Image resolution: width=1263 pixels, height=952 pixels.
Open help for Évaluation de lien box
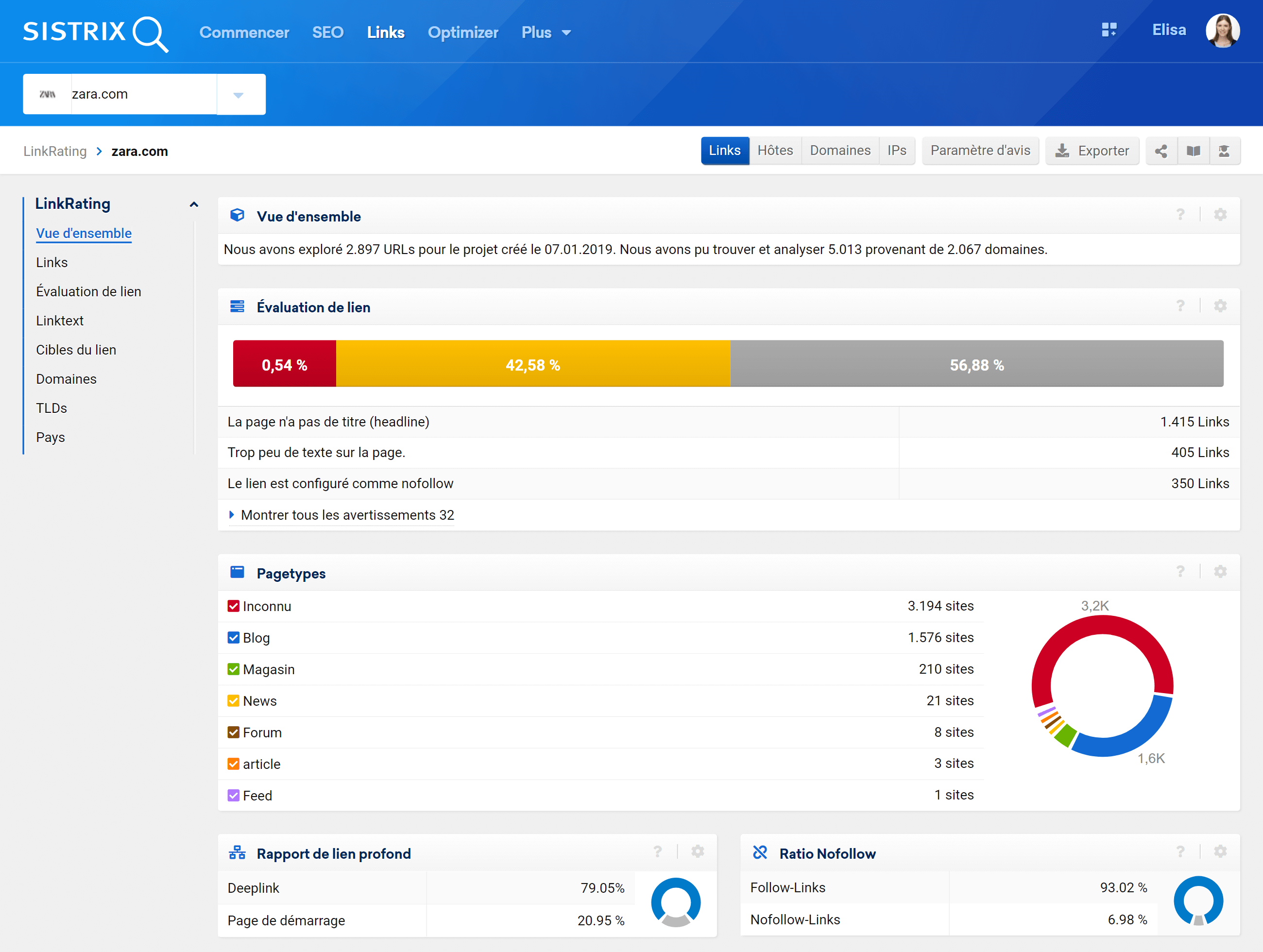1180,306
